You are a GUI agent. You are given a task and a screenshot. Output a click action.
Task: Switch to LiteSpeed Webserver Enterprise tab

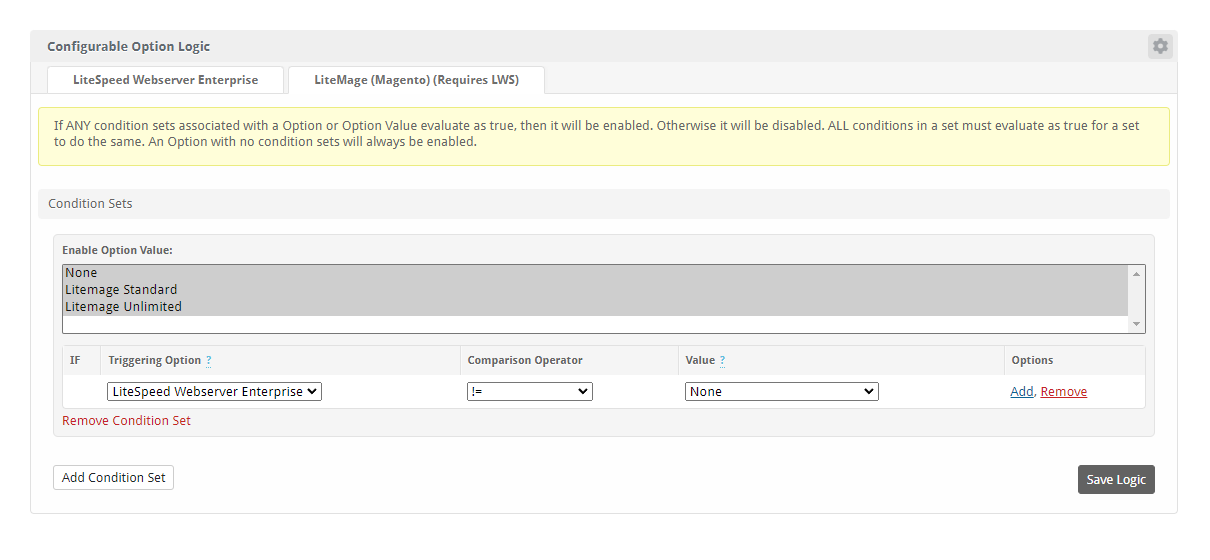tap(166, 80)
